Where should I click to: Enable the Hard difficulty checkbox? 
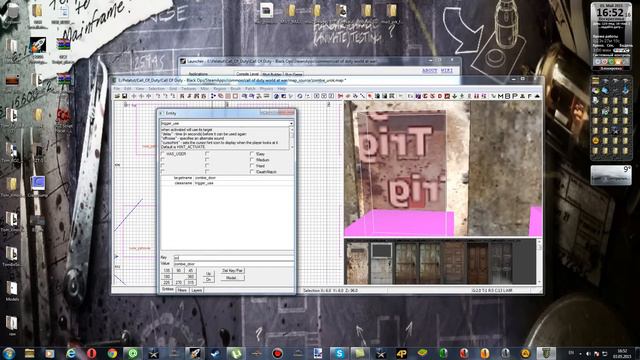point(252,166)
